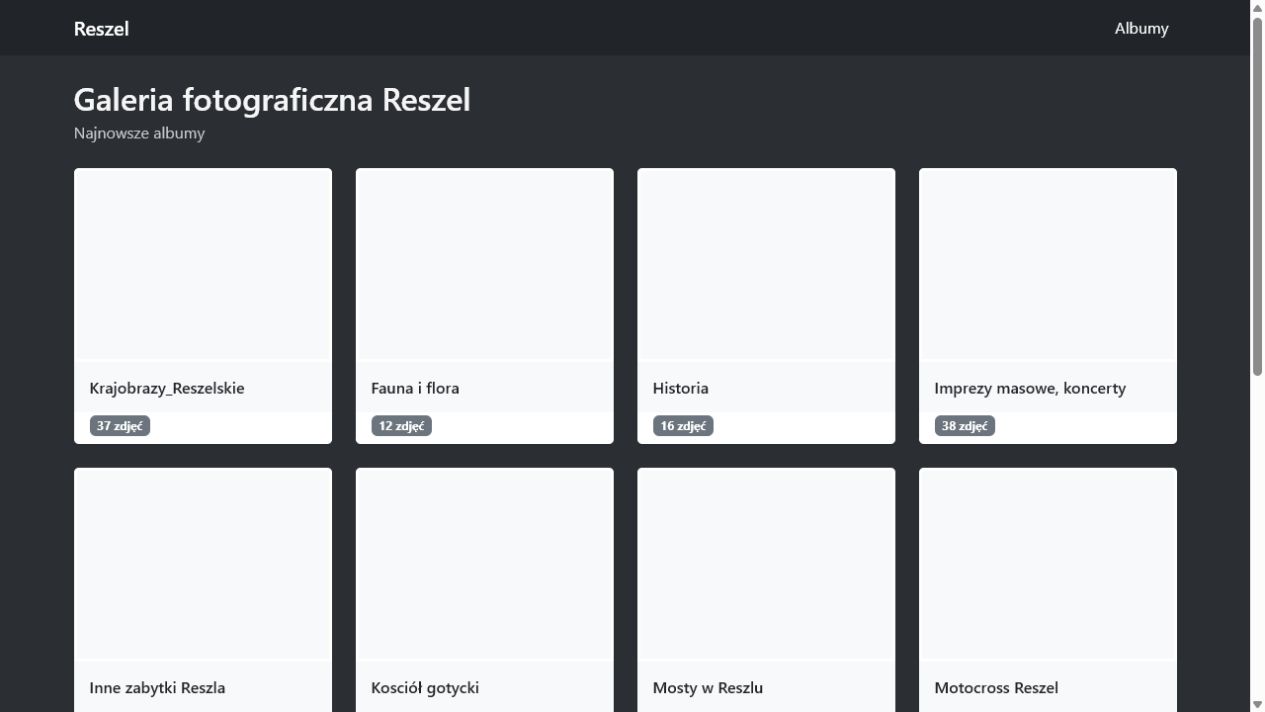The height and width of the screenshot is (712, 1265).
Task: Open the Reszel brand home link
Action: click(101, 28)
